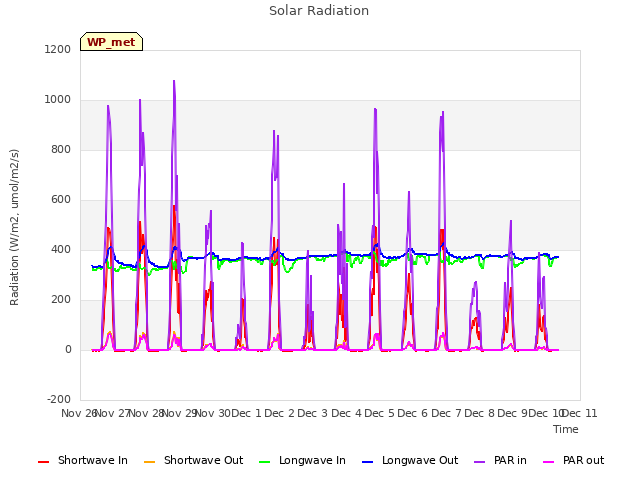The width and height of the screenshot is (640, 480).
Task: Click the 600 y-axis tick label
Action: (61, 200)
